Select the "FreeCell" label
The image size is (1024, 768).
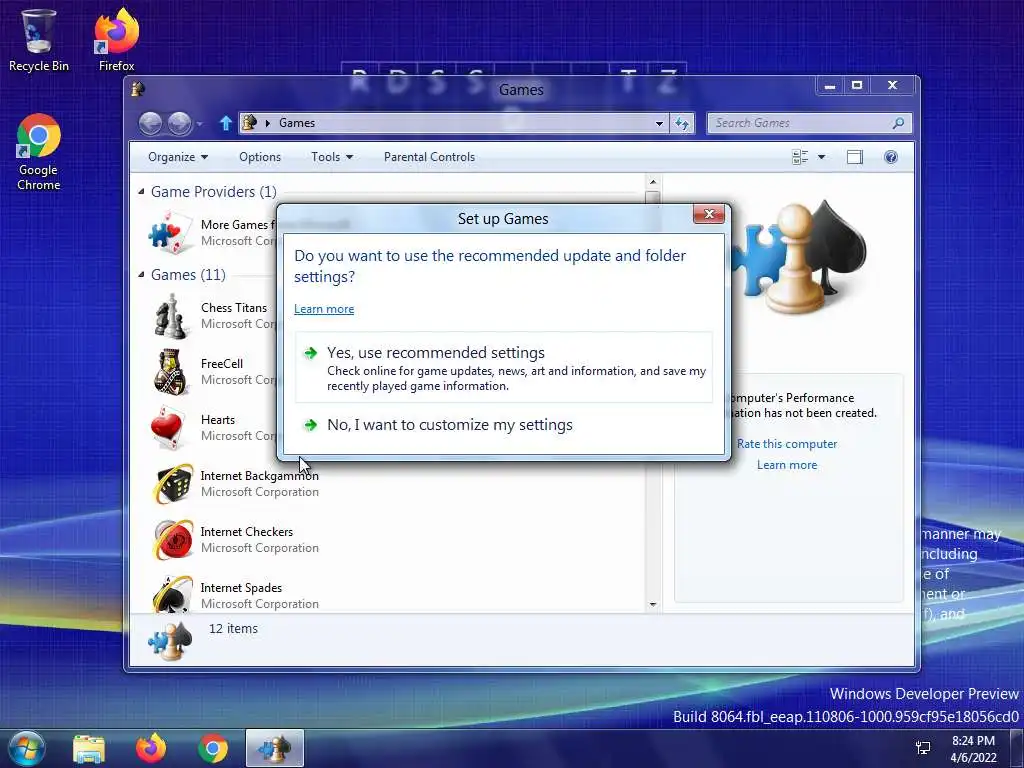click(222, 364)
